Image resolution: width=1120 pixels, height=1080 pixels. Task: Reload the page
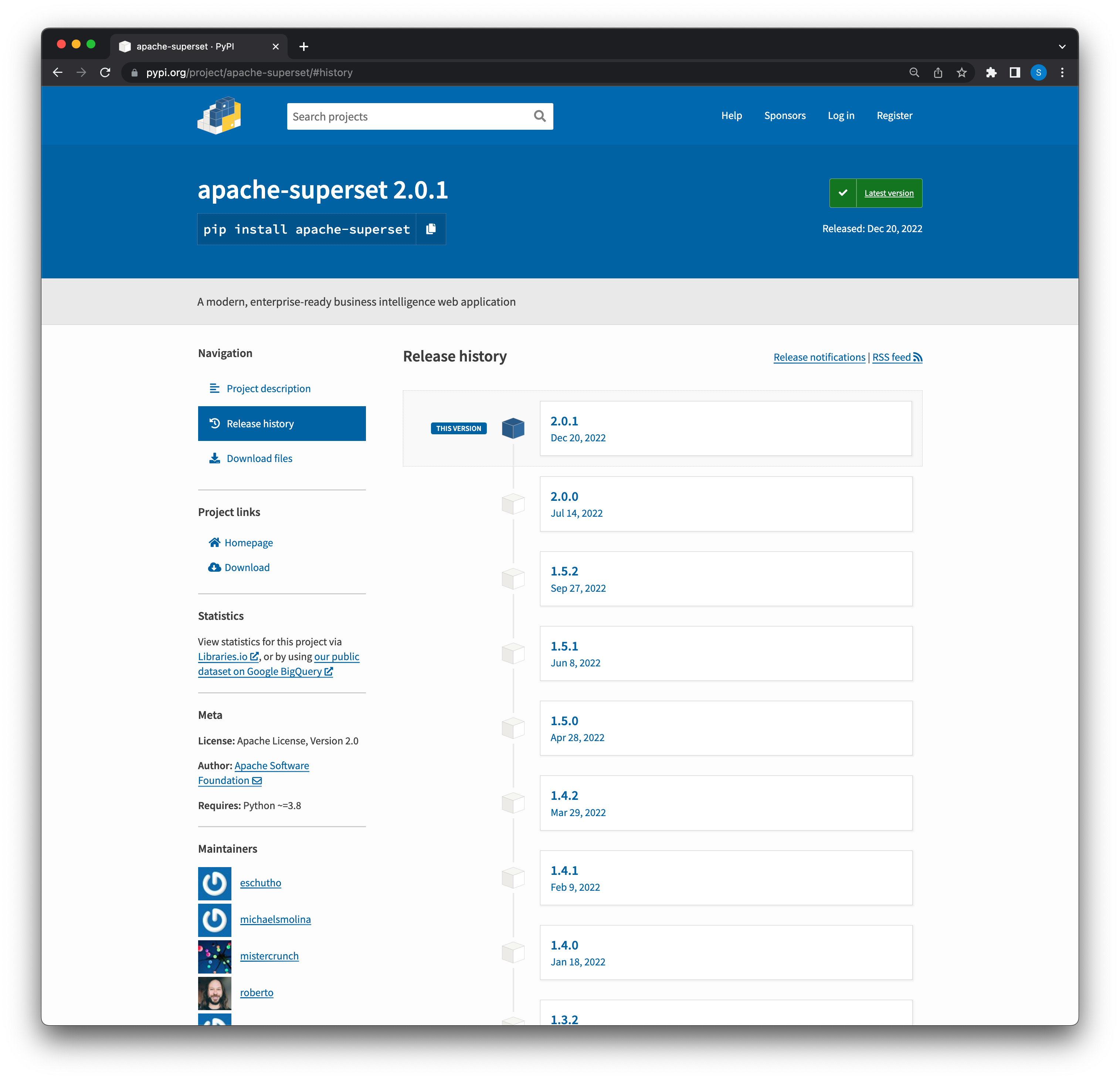pyautogui.click(x=105, y=72)
